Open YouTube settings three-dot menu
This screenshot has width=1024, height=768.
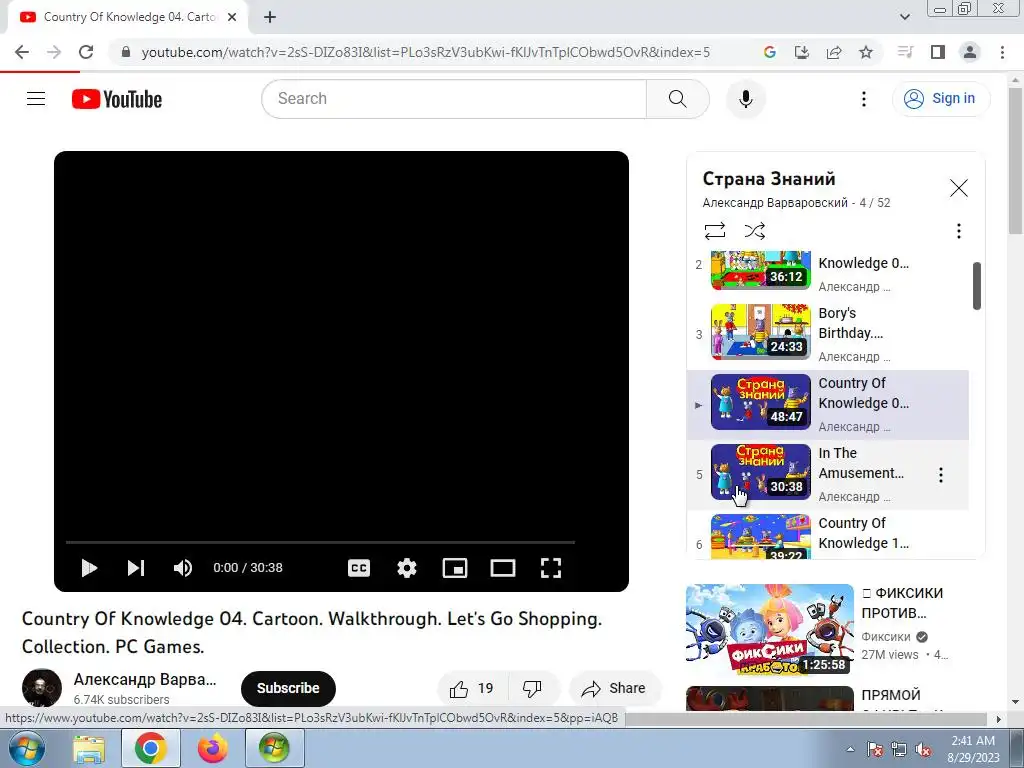pyautogui.click(x=864, y=99)
